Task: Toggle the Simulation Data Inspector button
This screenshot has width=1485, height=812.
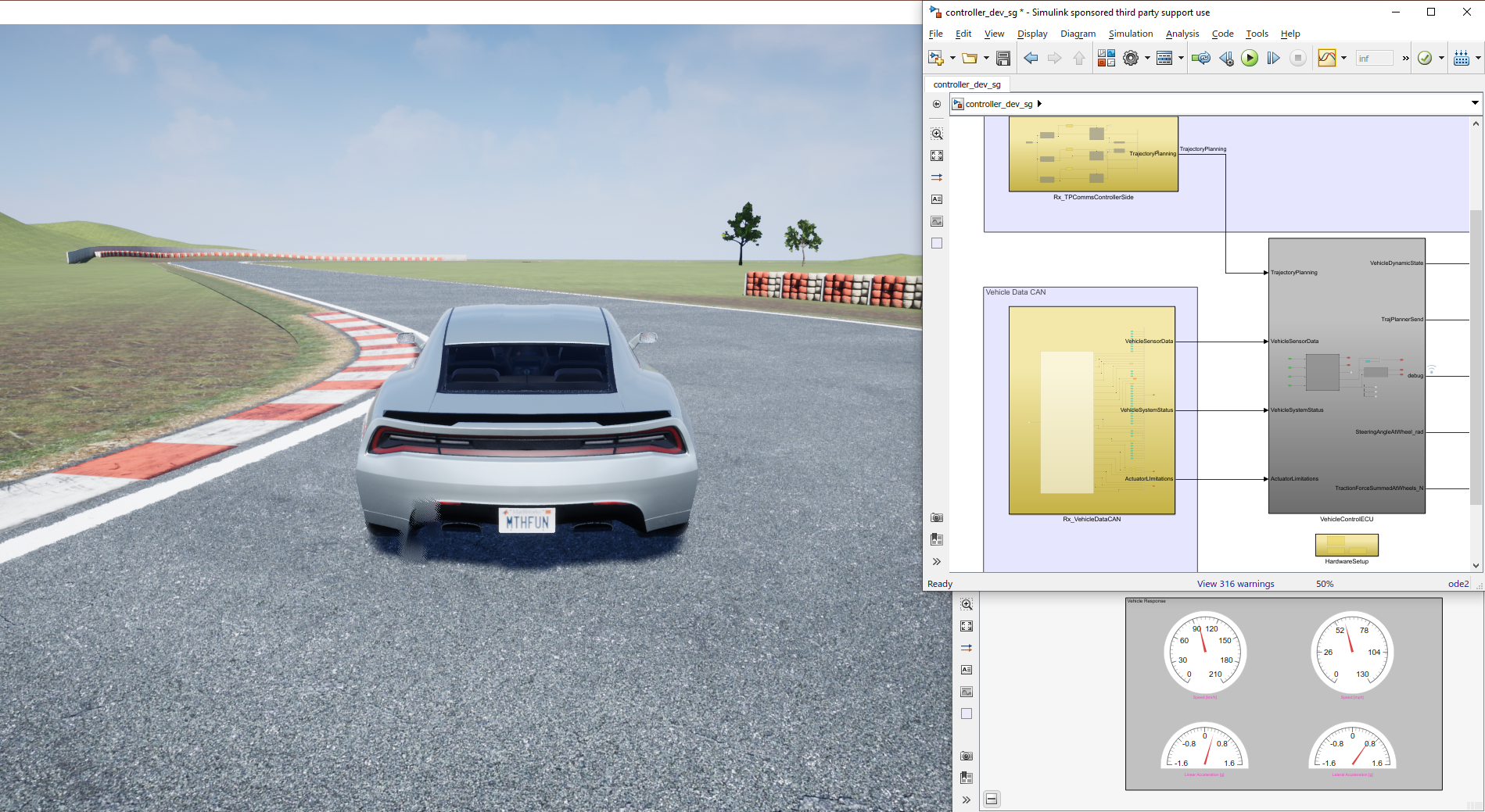Action: pyautogui.click(x=1326, y=58)
